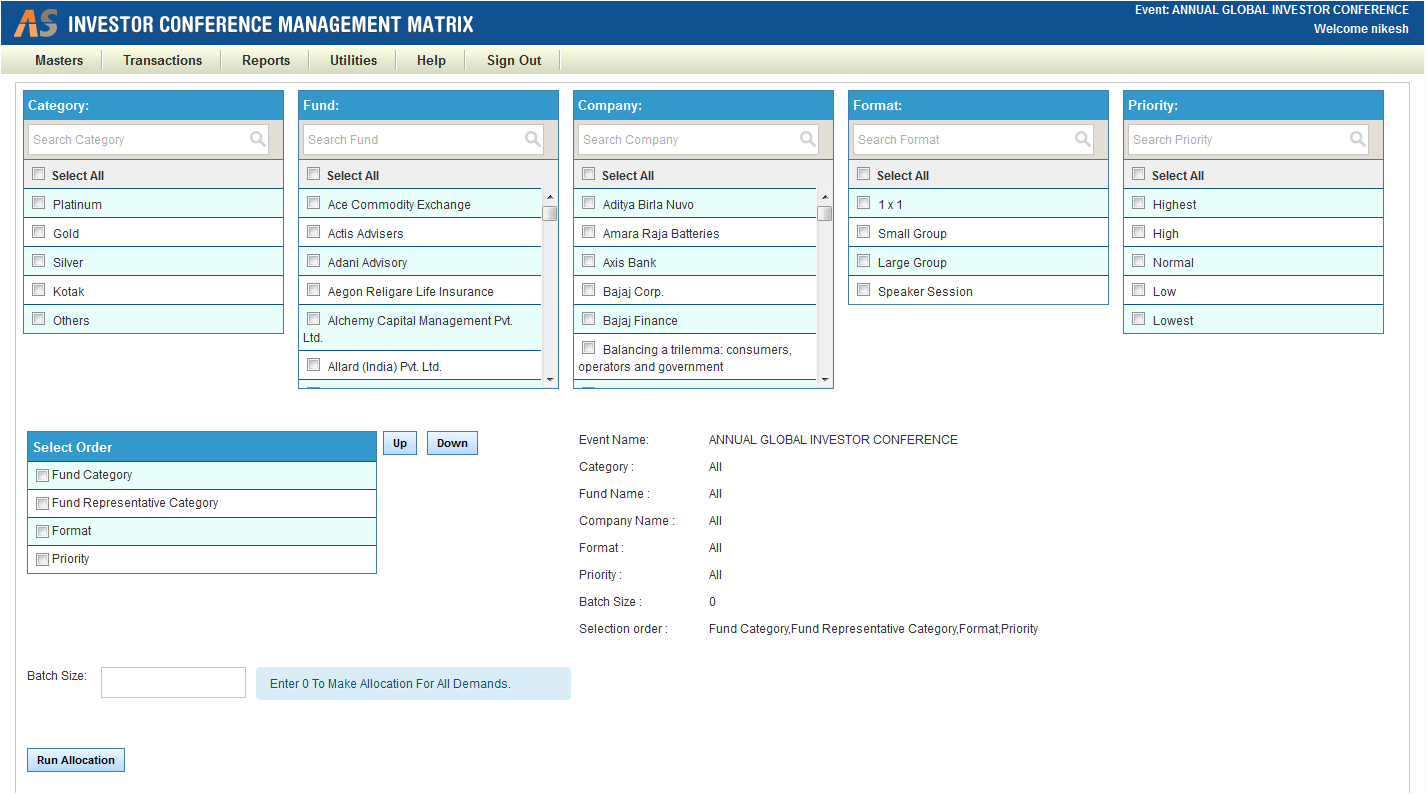This screenshot has width=1426, height=794.
Task: Click the search icon in the Company panel
Action: (x=808, y=139)
